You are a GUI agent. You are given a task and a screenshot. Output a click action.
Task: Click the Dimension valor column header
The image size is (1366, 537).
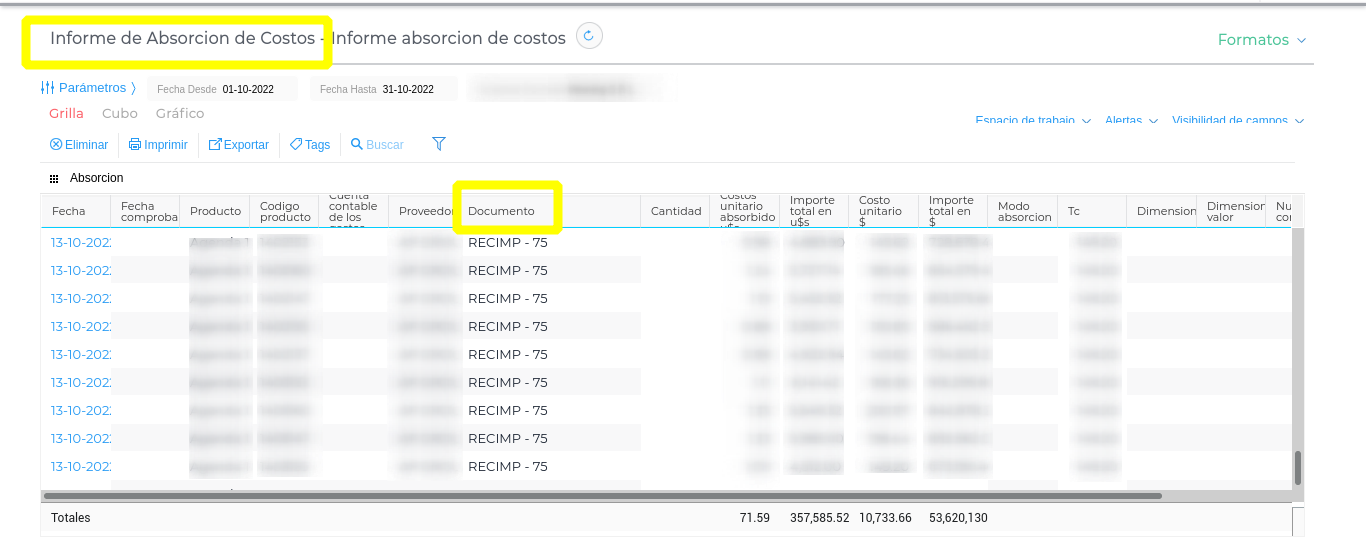point(1231,211)
